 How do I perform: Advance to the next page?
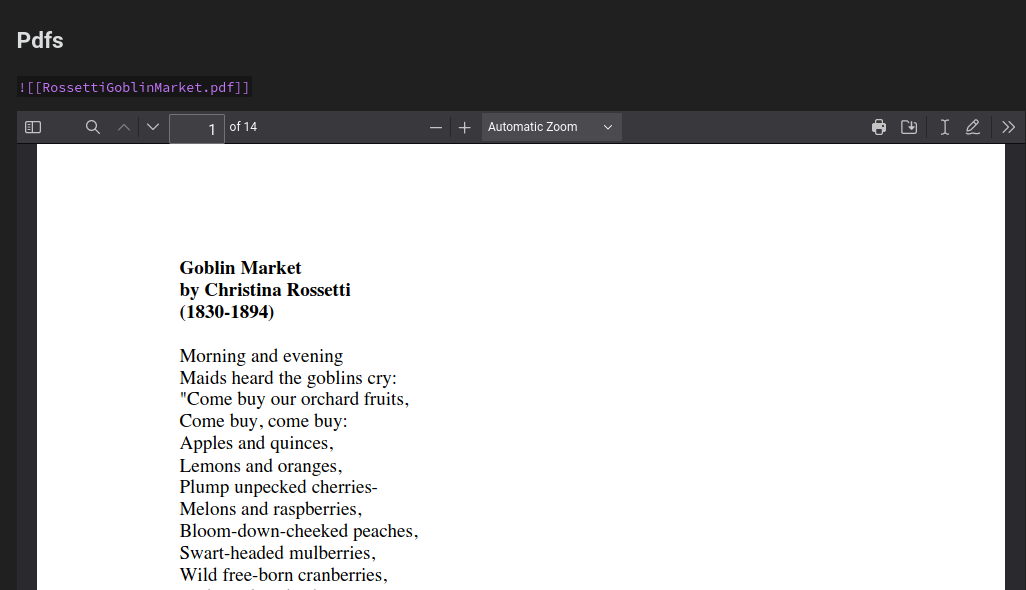click(x=152, y=127)
